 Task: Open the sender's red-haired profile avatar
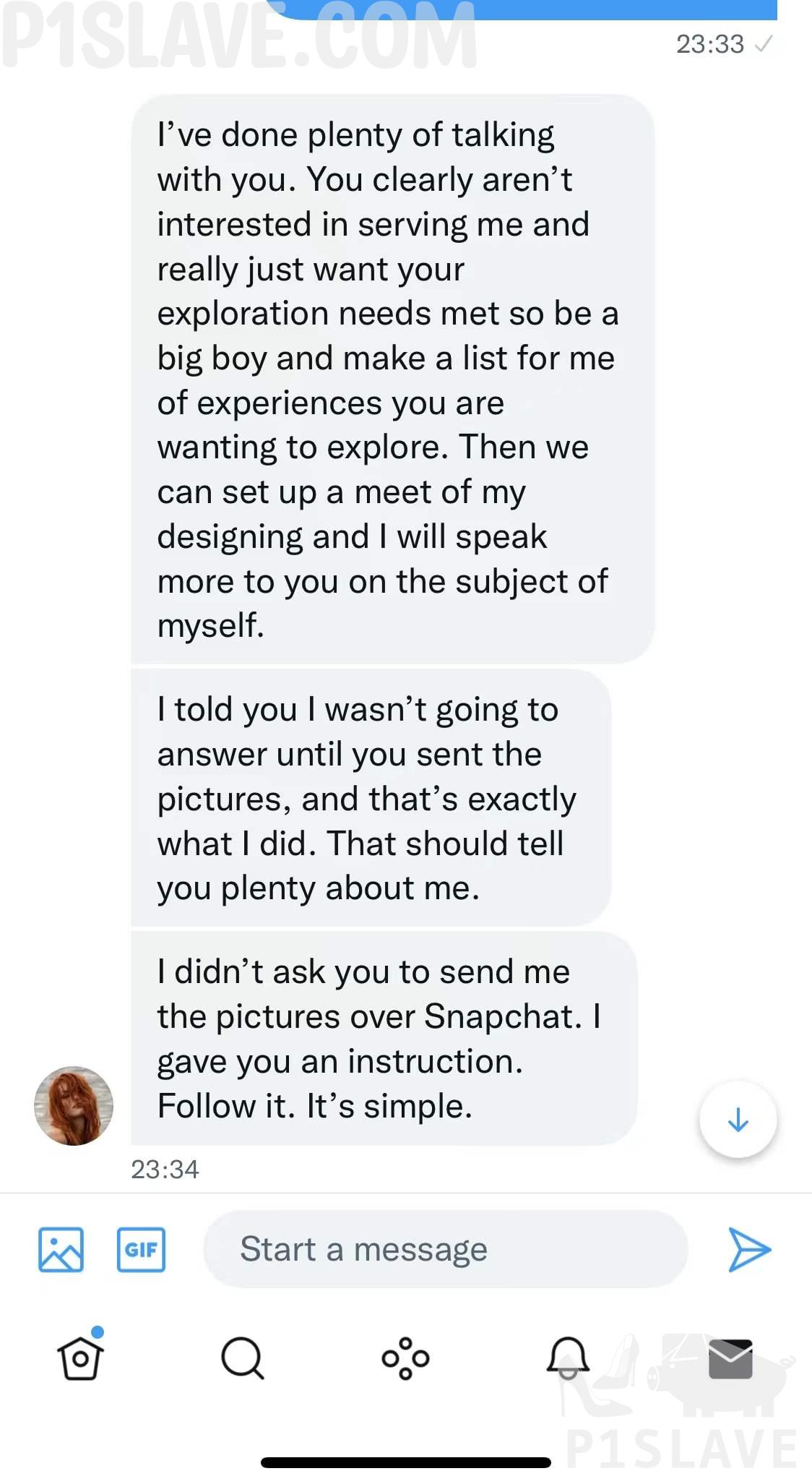pos(74,1105)
